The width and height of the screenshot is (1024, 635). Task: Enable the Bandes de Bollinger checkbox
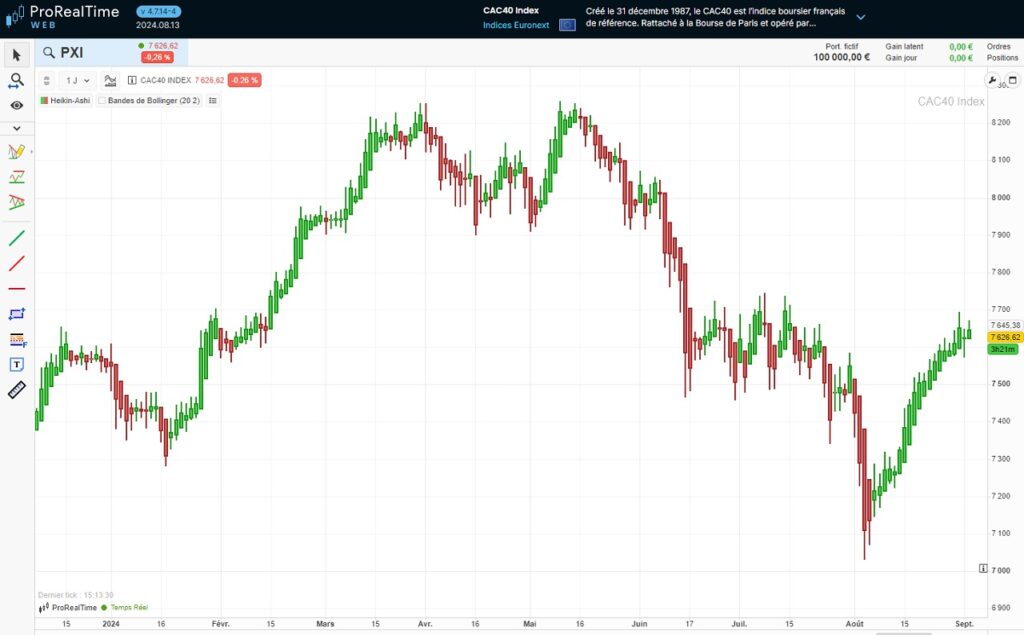(103, 99)
